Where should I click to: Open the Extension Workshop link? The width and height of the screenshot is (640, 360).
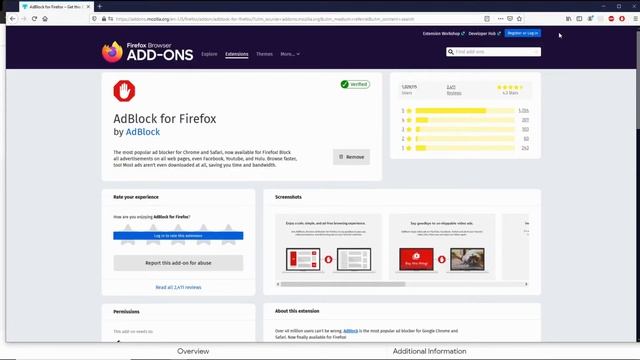coord(443,33)
